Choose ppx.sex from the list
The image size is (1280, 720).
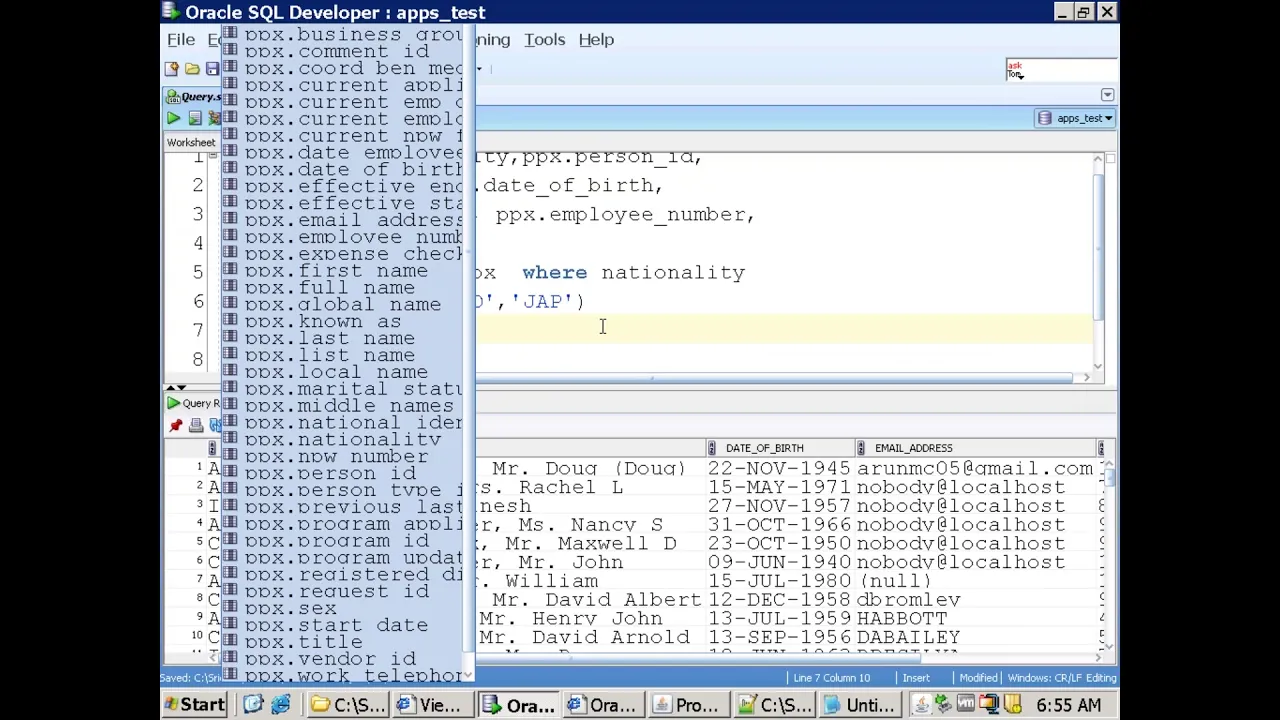(x=343, y=609)
